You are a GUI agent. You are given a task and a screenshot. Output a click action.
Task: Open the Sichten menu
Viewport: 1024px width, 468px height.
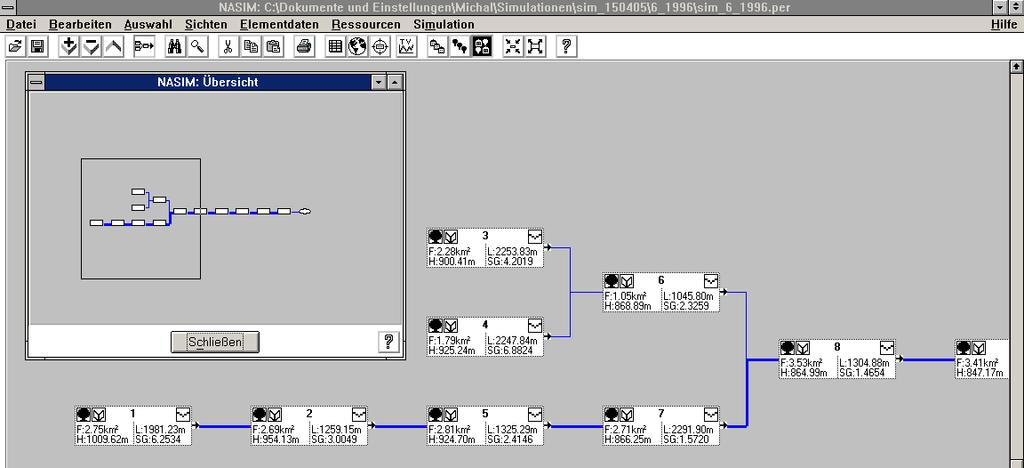tap(206, 24)
